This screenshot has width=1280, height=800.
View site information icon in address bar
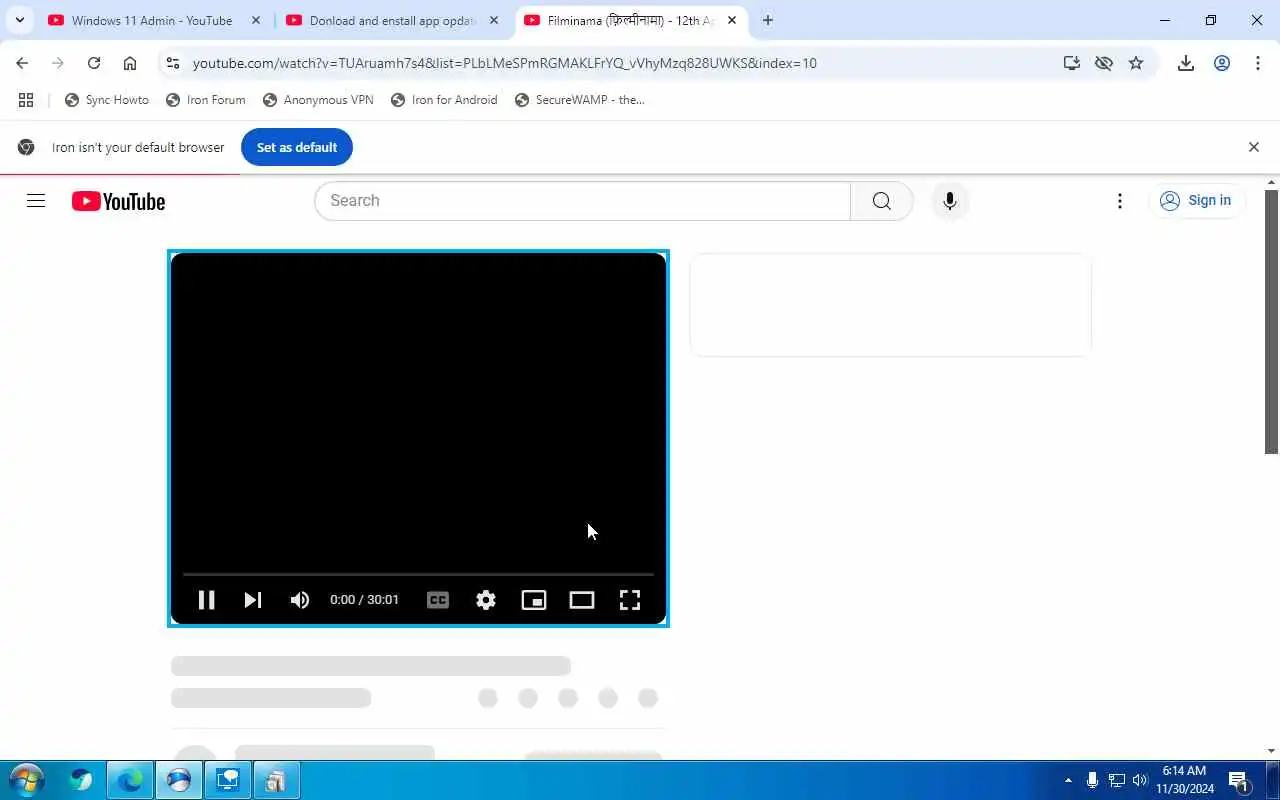172,63
